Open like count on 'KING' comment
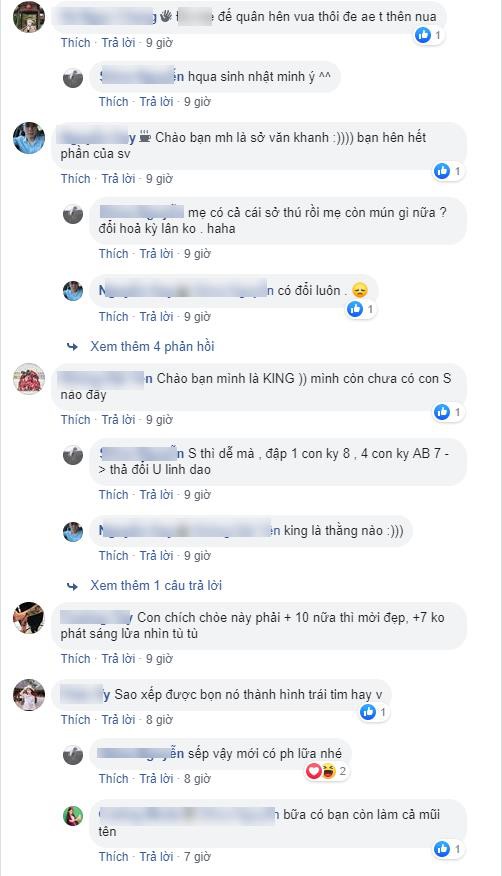 [x=457, y=412]
